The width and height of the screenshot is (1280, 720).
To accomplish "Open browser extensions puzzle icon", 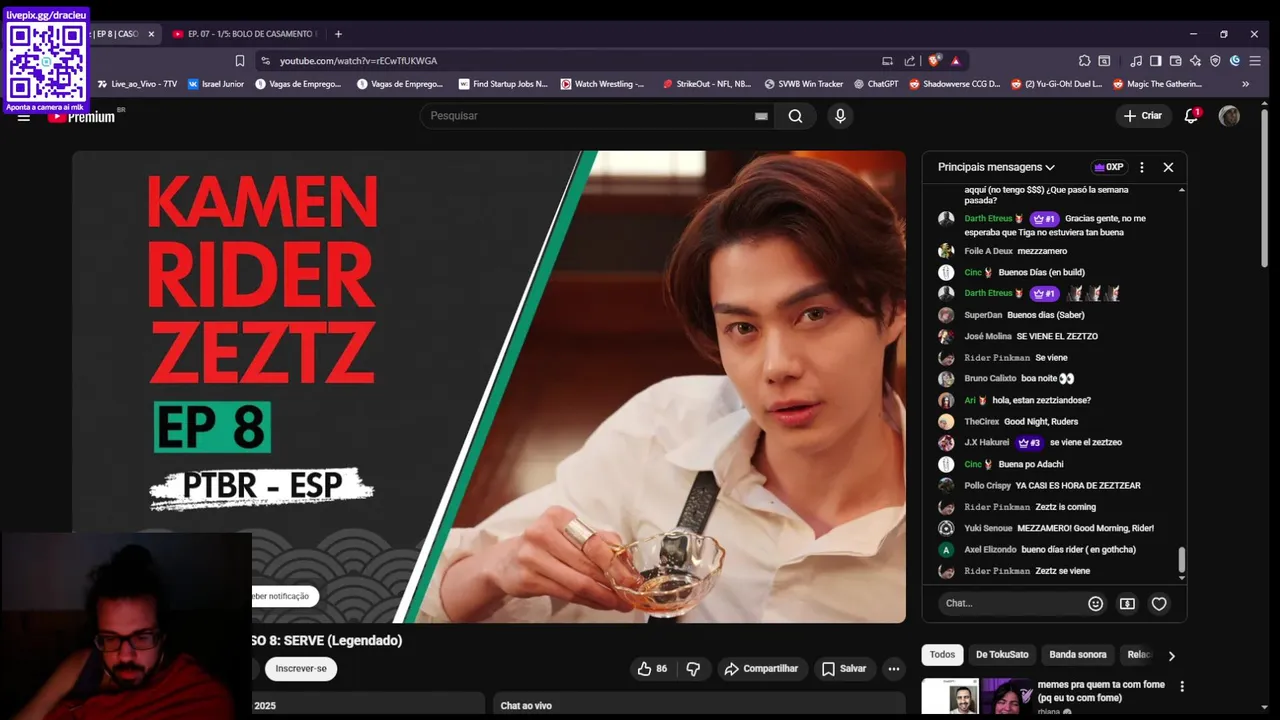I will pos(1084,61).
